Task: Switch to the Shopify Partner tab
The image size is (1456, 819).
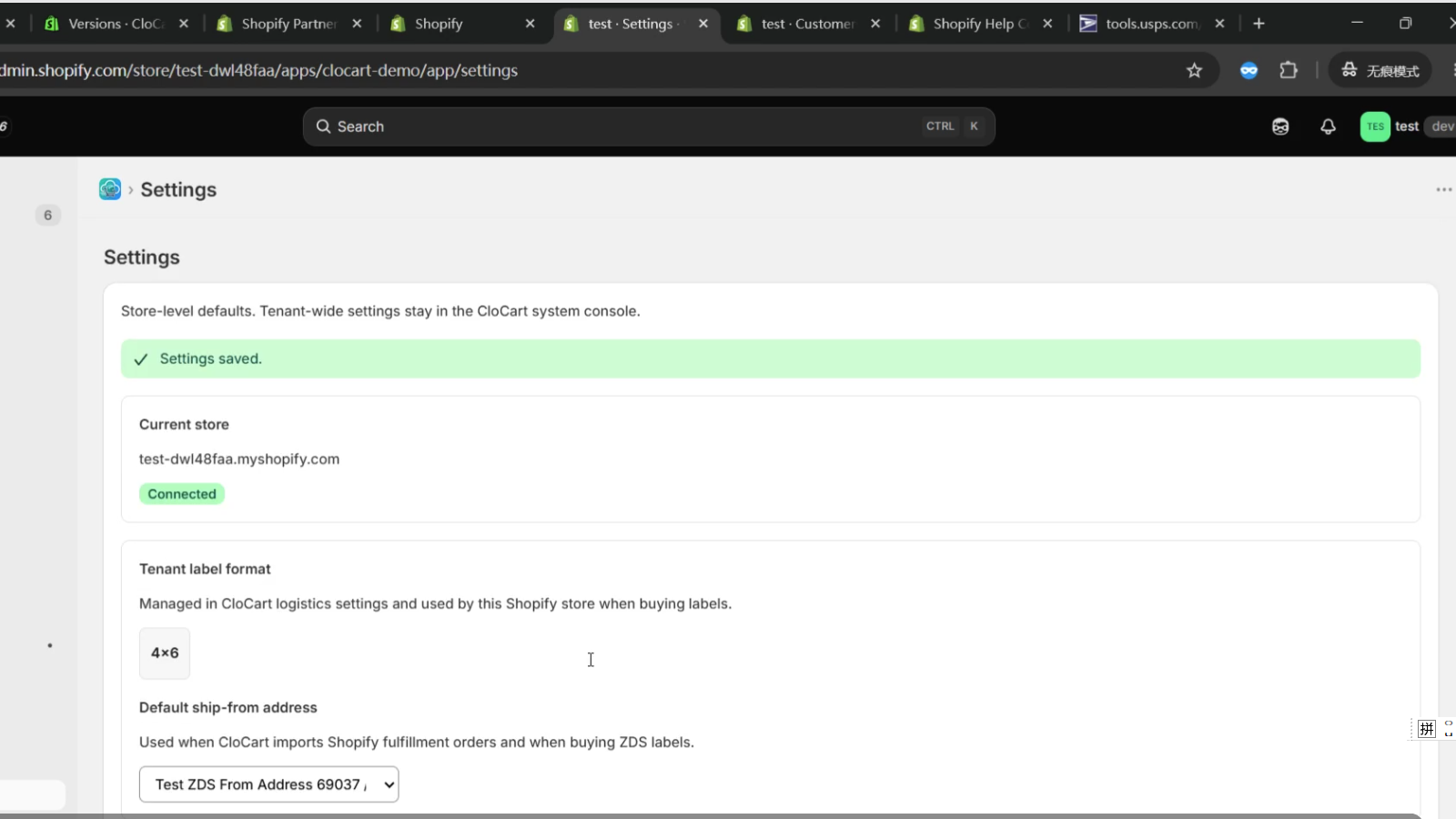Action: click(x=289, y=24)
